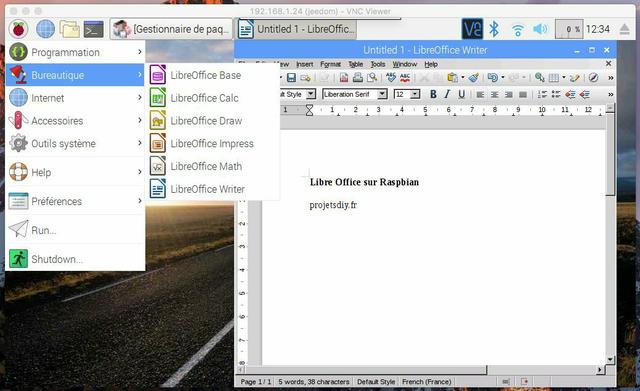Click the eject icon in the panel

click(624, 29)
